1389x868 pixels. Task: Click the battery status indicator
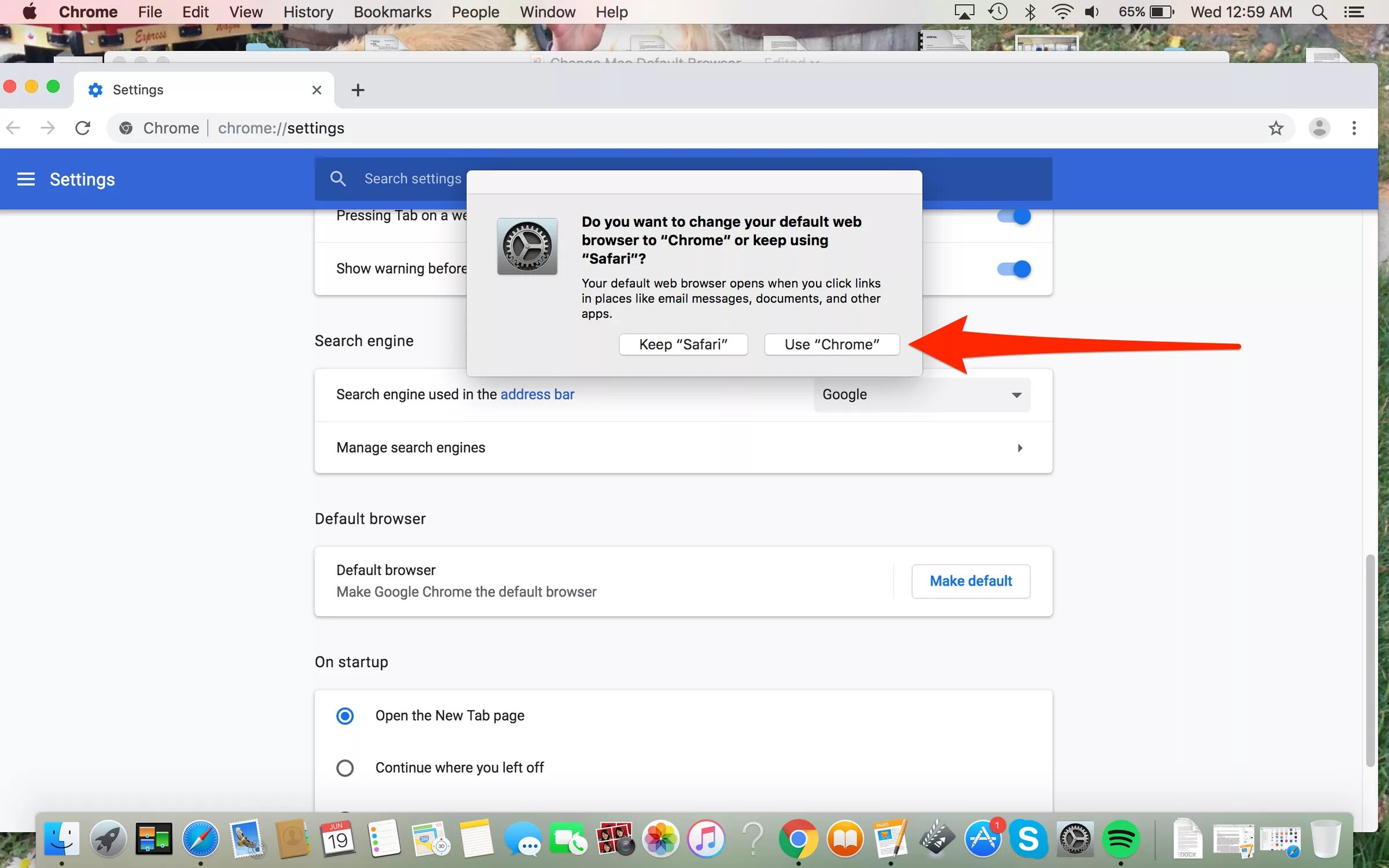(x=1146, y=12)
